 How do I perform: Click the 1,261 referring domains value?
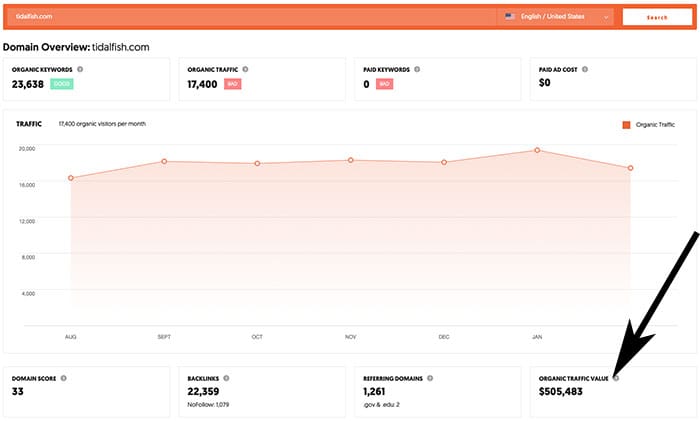point(374,392)
